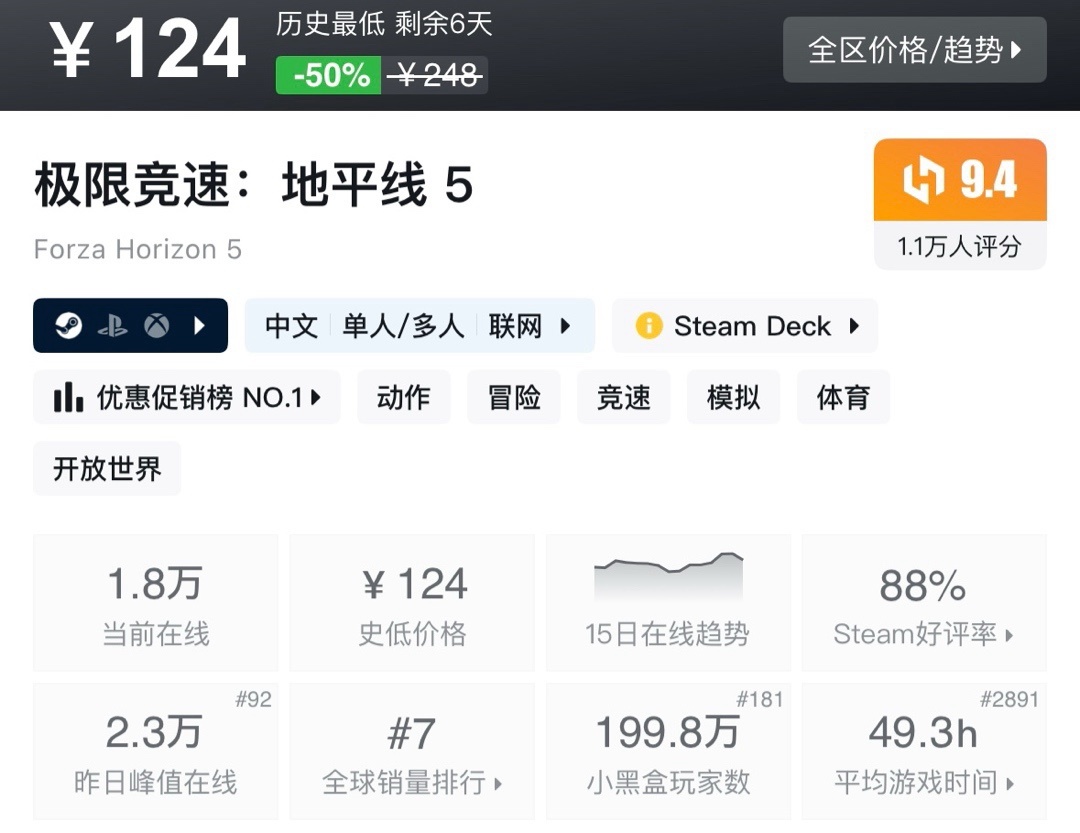The image size is (1080, 833).
Task: Click the Steam platform icon
Action: [x=69, y=325]
